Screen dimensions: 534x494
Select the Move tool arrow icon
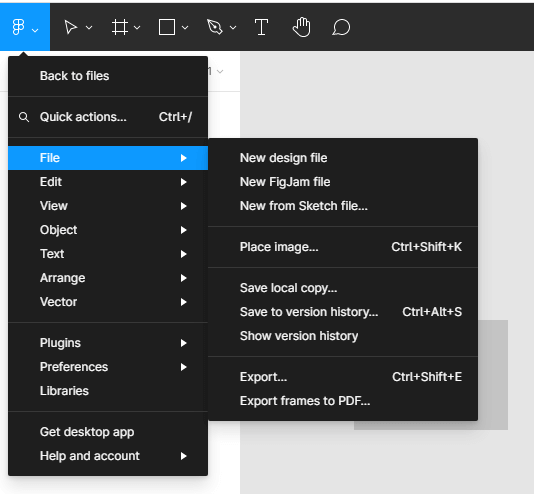click(x=70, y=27)
